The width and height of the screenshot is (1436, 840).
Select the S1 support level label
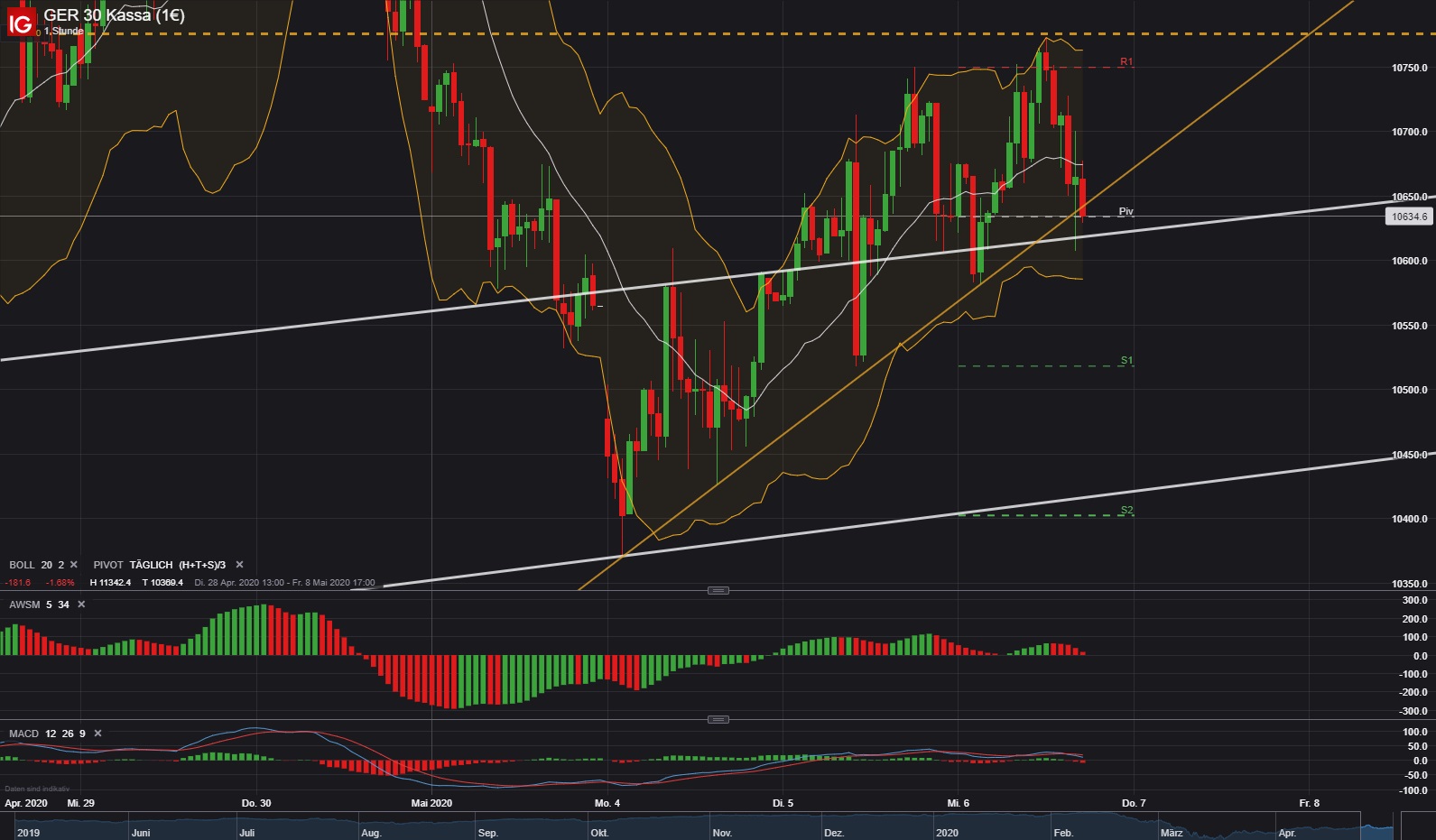click(x=1126, y=361)
